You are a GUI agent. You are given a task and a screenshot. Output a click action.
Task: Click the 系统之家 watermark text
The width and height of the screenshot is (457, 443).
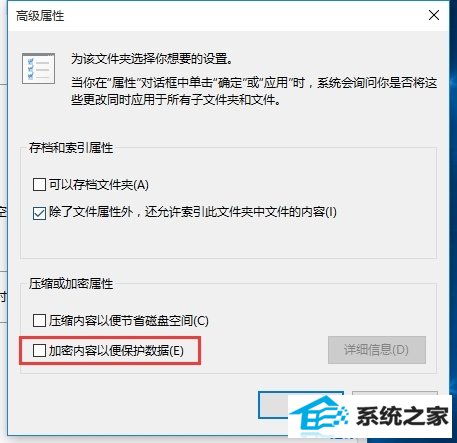402,416
